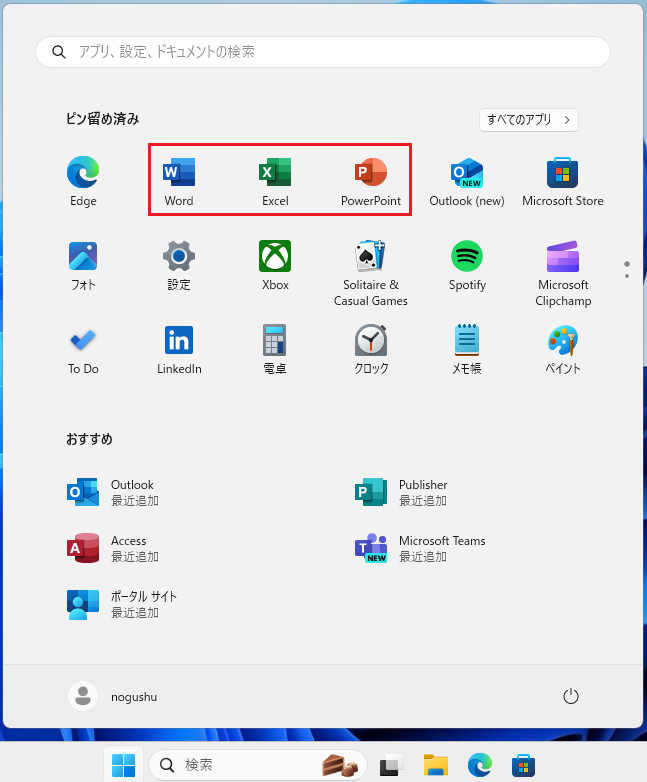Launch the Xbox app

tap(275, 266)
